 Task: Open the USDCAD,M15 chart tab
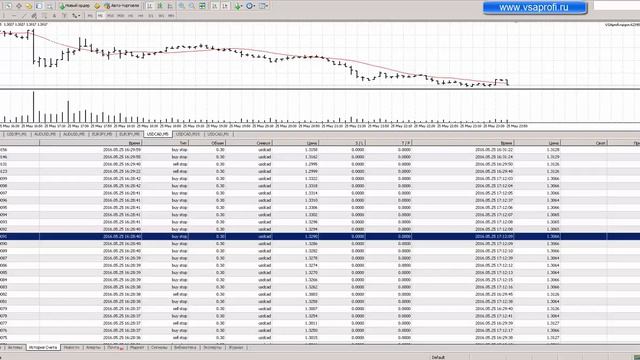(x=188, y=134)
